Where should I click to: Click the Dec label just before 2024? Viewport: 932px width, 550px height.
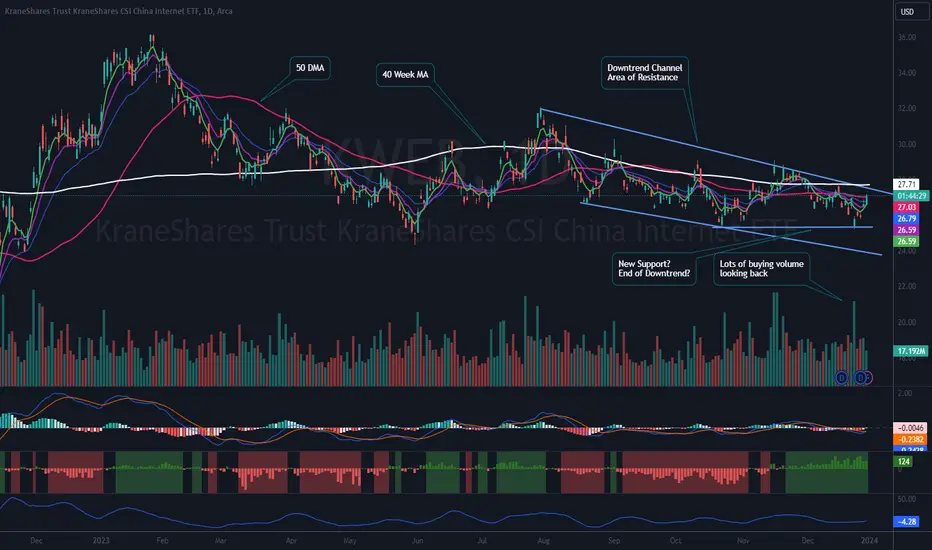pos(807,540)
